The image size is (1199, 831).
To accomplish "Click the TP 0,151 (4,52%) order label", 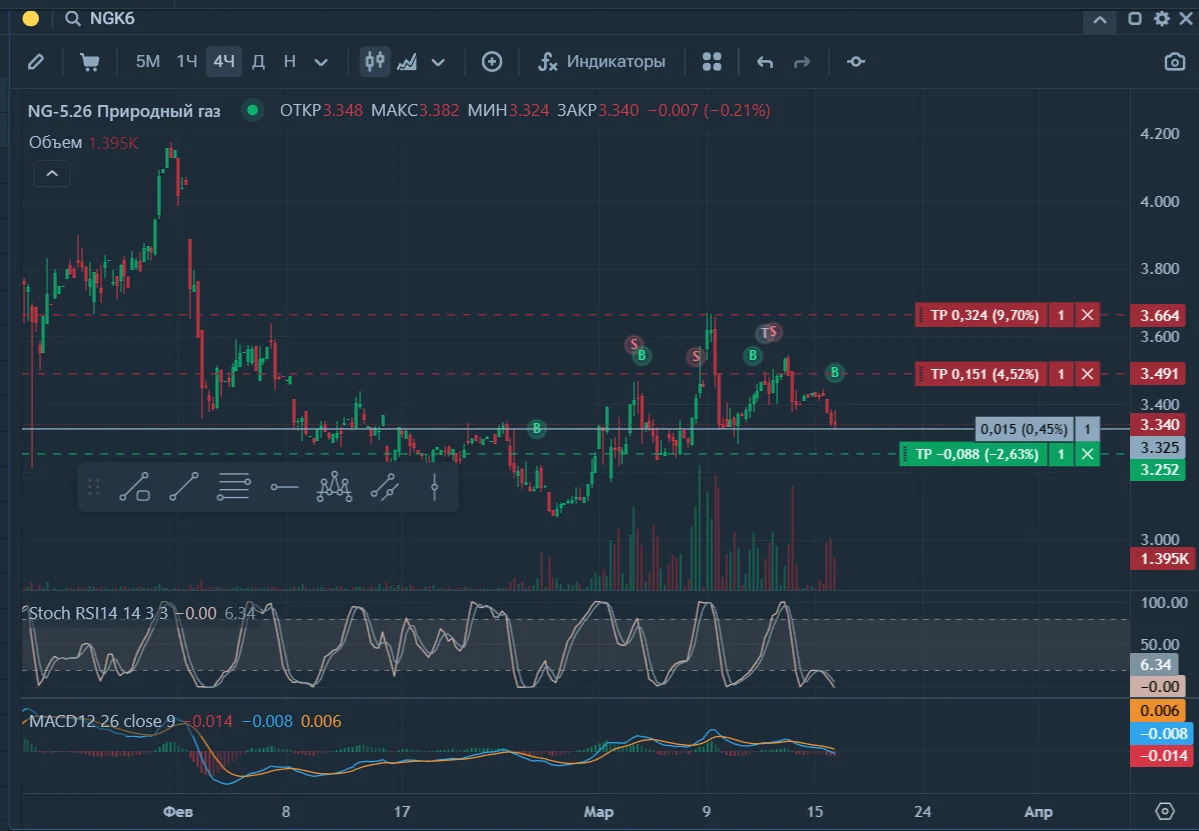I will pos(984,374).
